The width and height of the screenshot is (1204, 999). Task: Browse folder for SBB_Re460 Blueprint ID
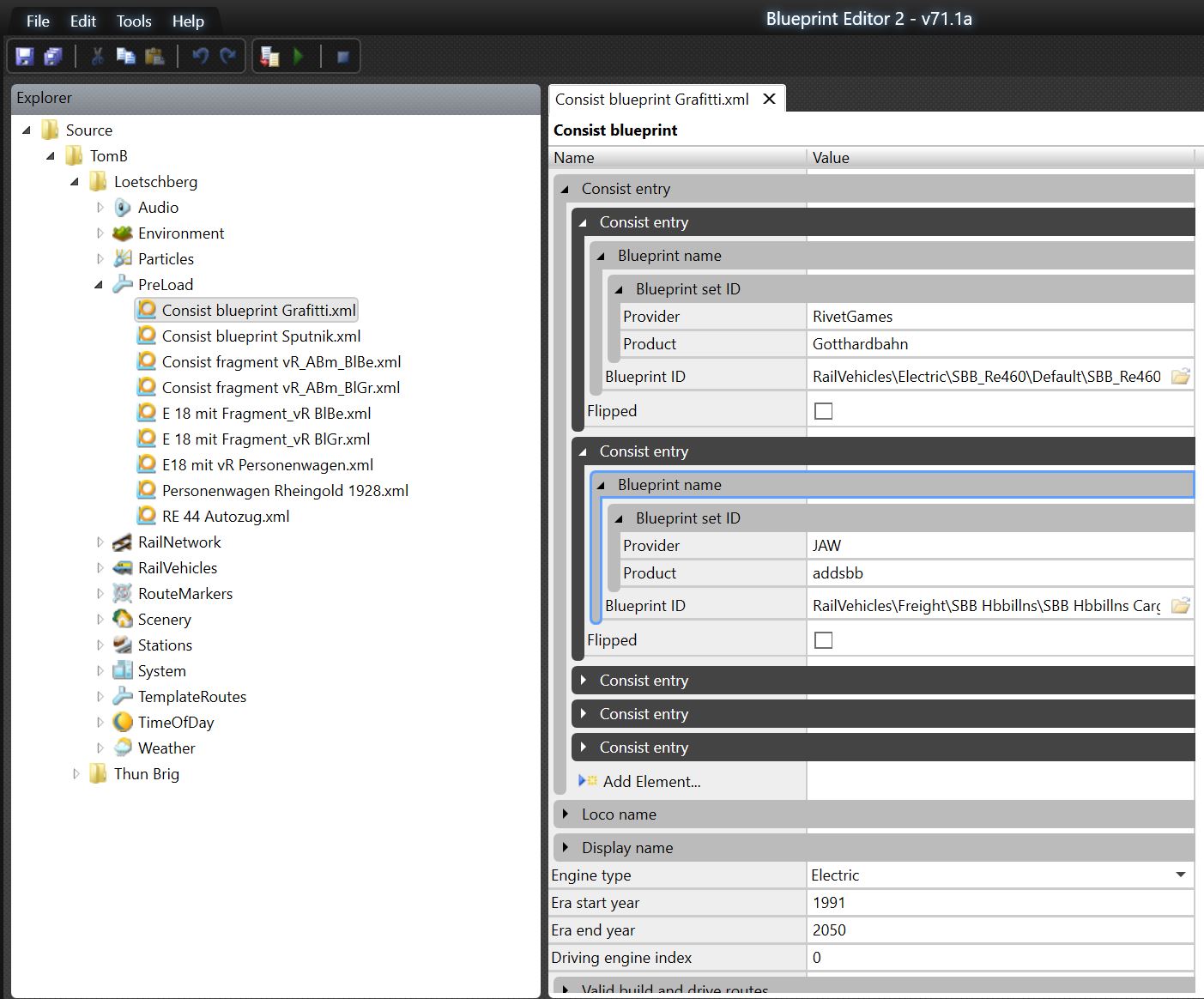[1181, 377]
